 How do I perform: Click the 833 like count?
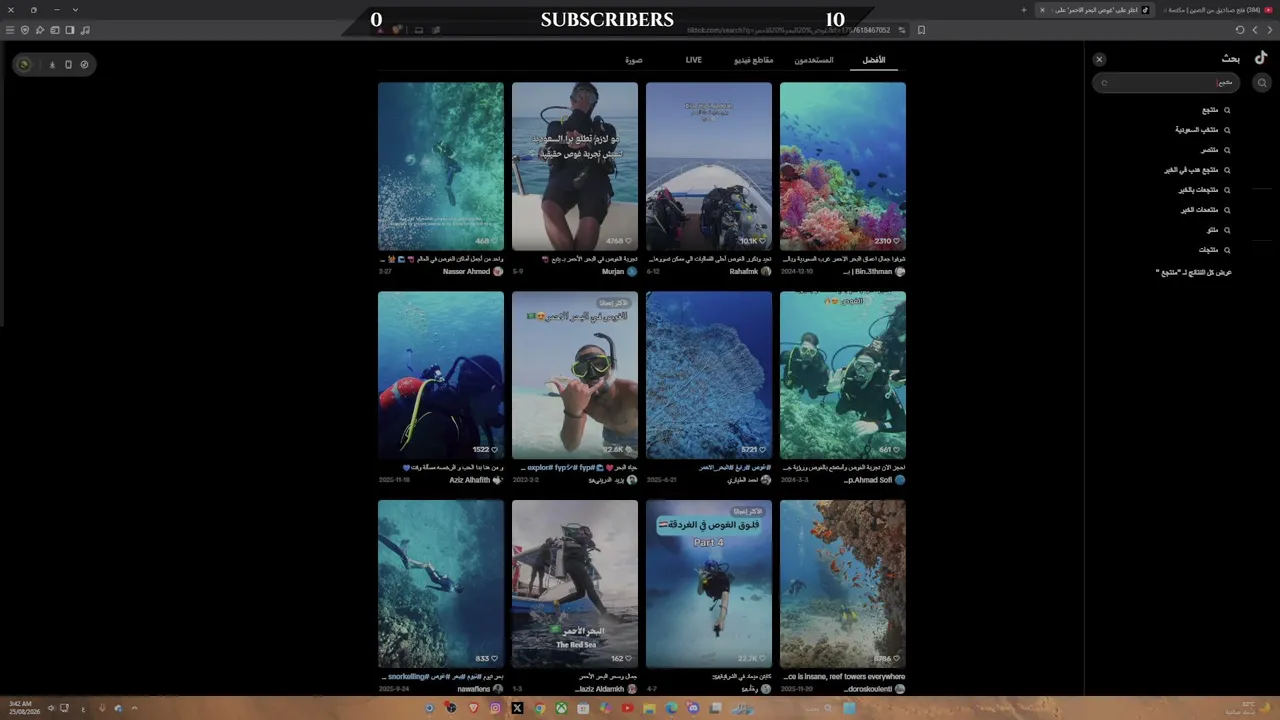click(486, 659)
